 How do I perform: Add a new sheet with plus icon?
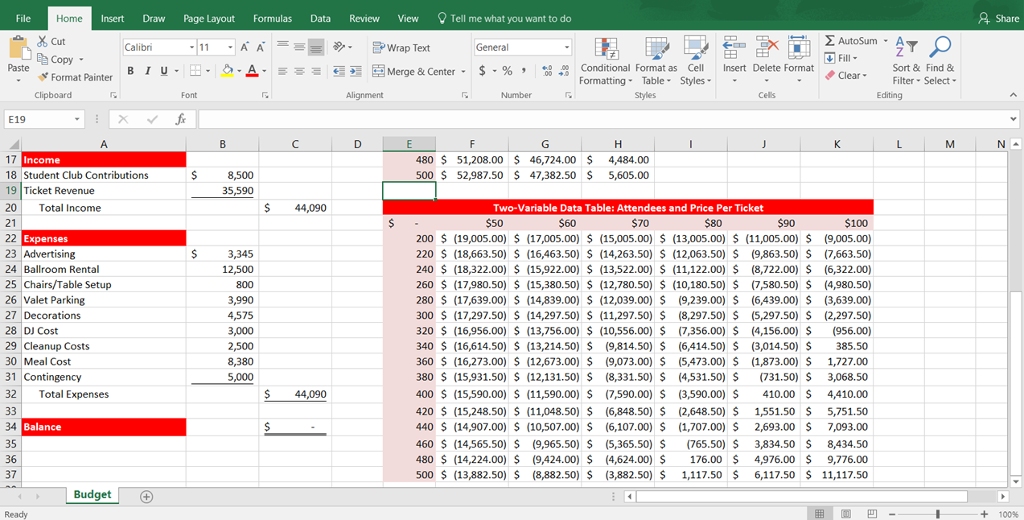pyautogui.click(x=146, y=496)
